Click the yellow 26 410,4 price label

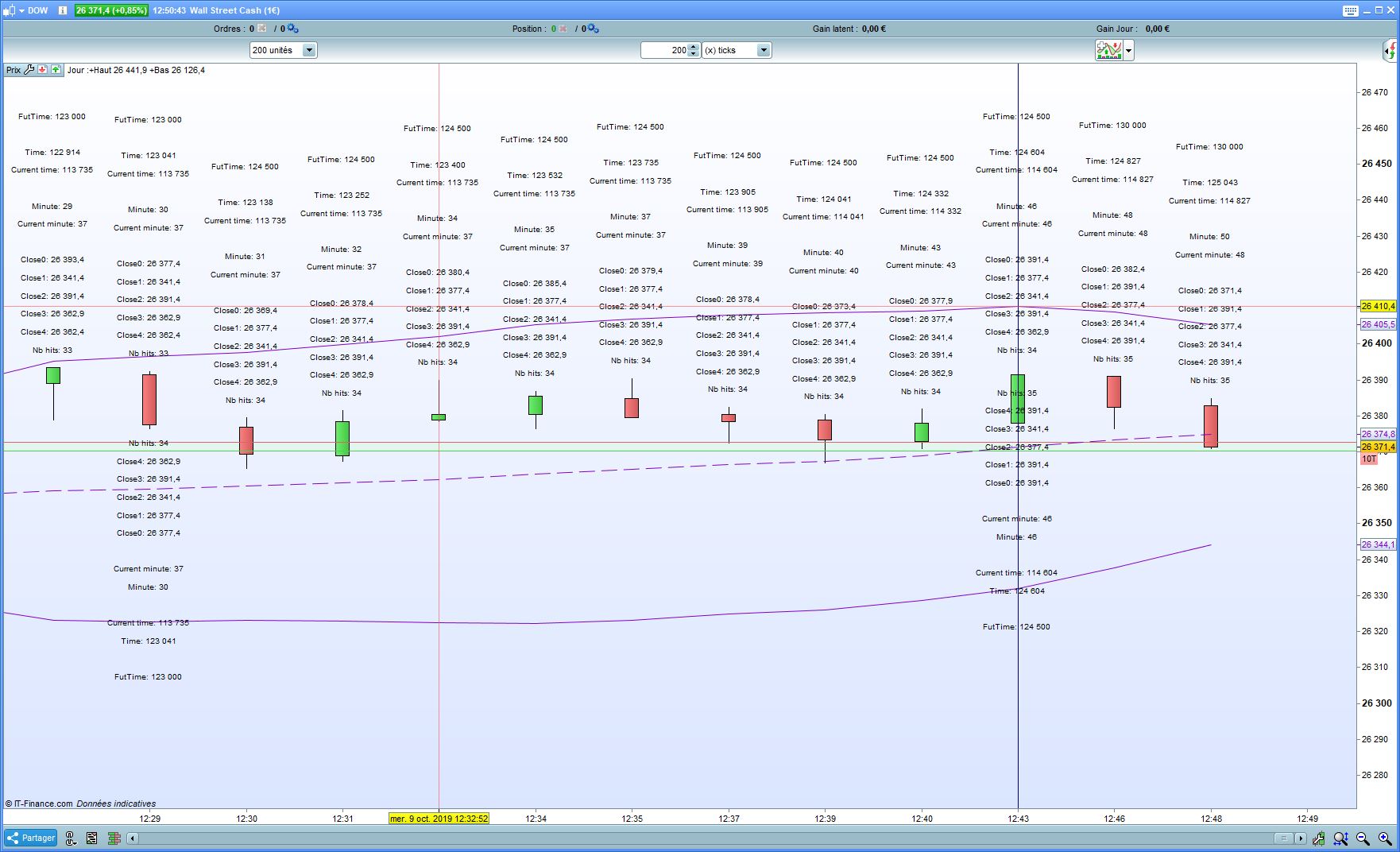pos(1378,306)
